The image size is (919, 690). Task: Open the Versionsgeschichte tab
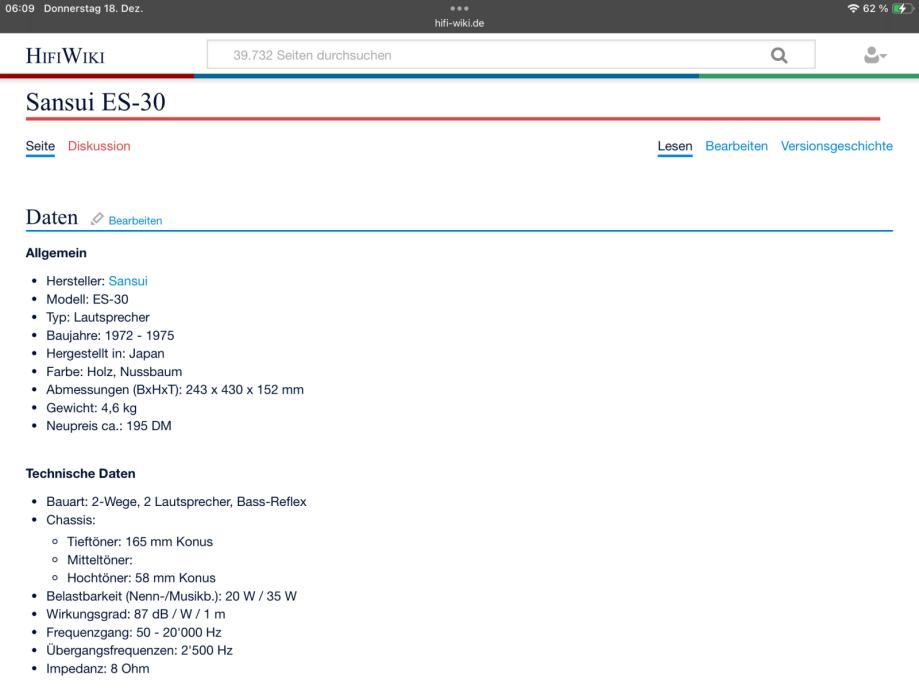tap(836, 146)
